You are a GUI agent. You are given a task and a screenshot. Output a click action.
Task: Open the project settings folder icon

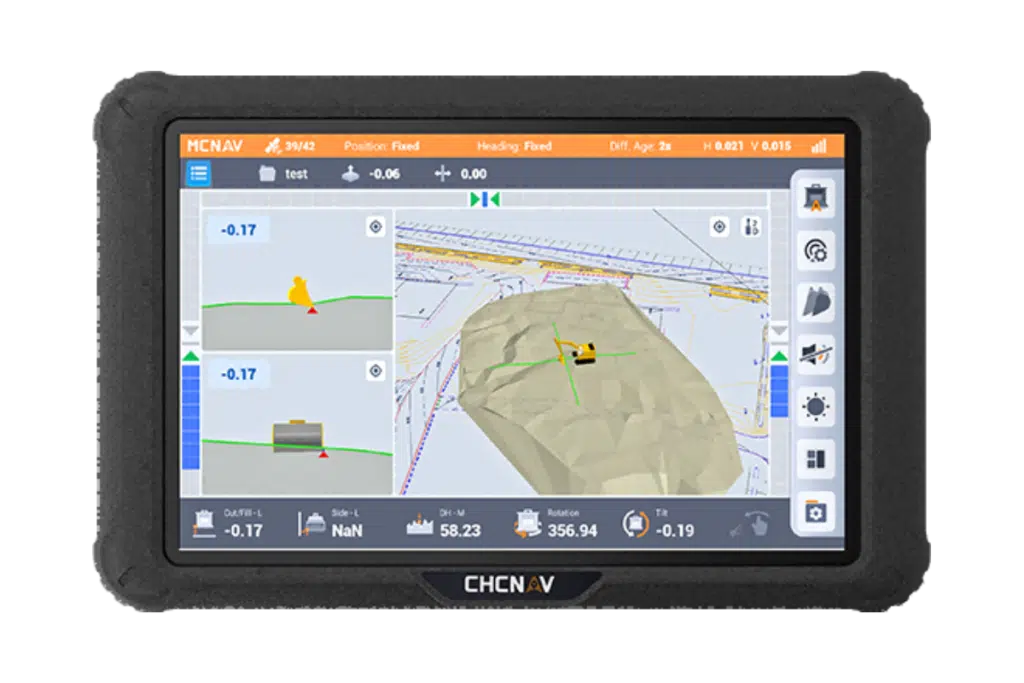[815, 513]
